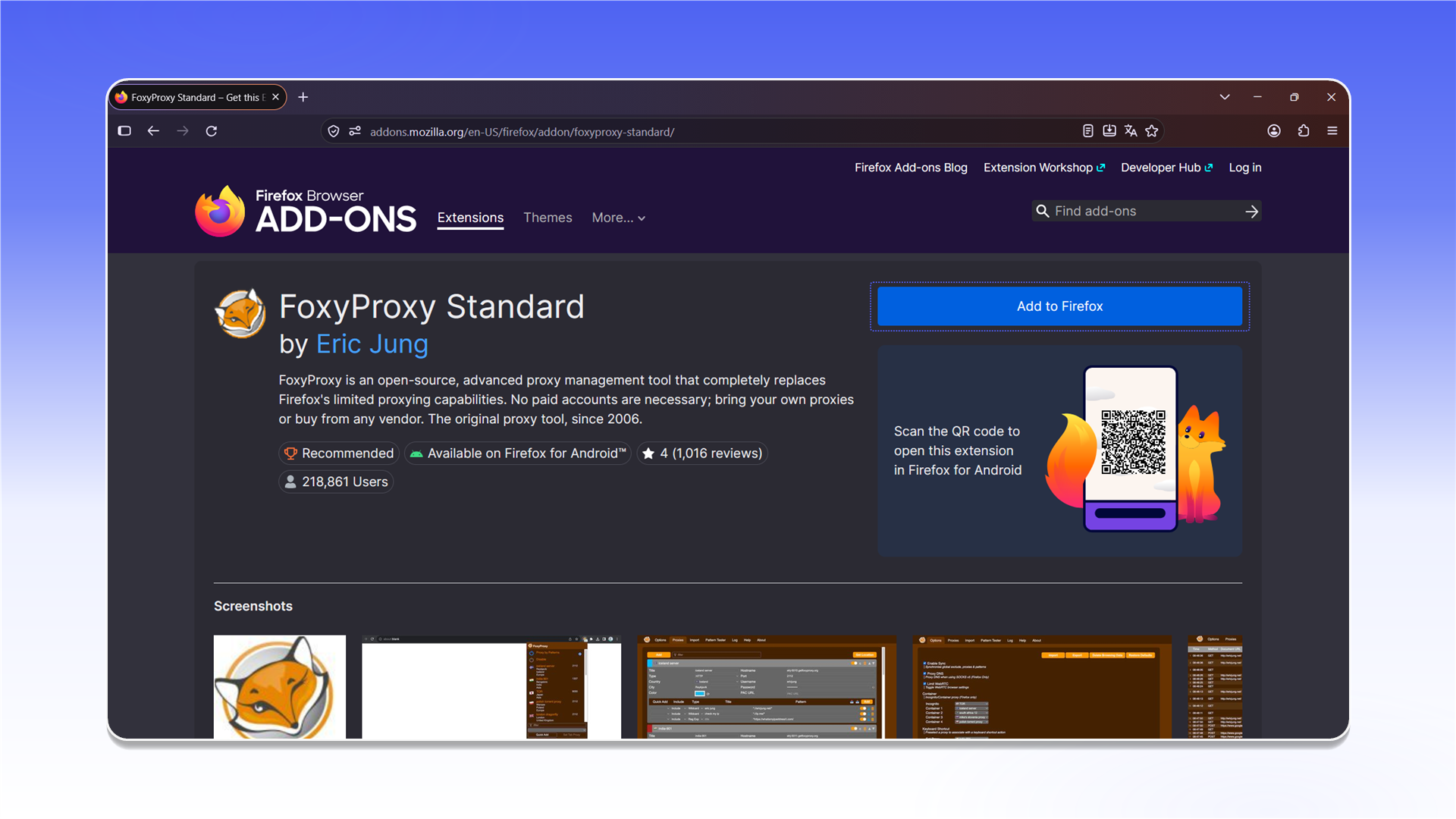The width and height of the screenshot is (1456, 819).
Task: Open the Firefox Add-ons Blog link
Action: (x=911, y=168)
